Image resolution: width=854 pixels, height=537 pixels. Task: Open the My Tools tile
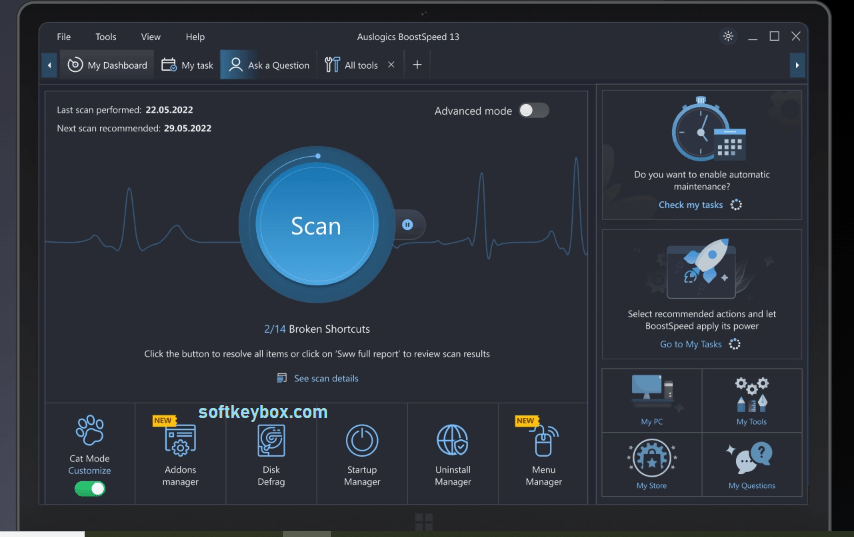tap(751, 400)
